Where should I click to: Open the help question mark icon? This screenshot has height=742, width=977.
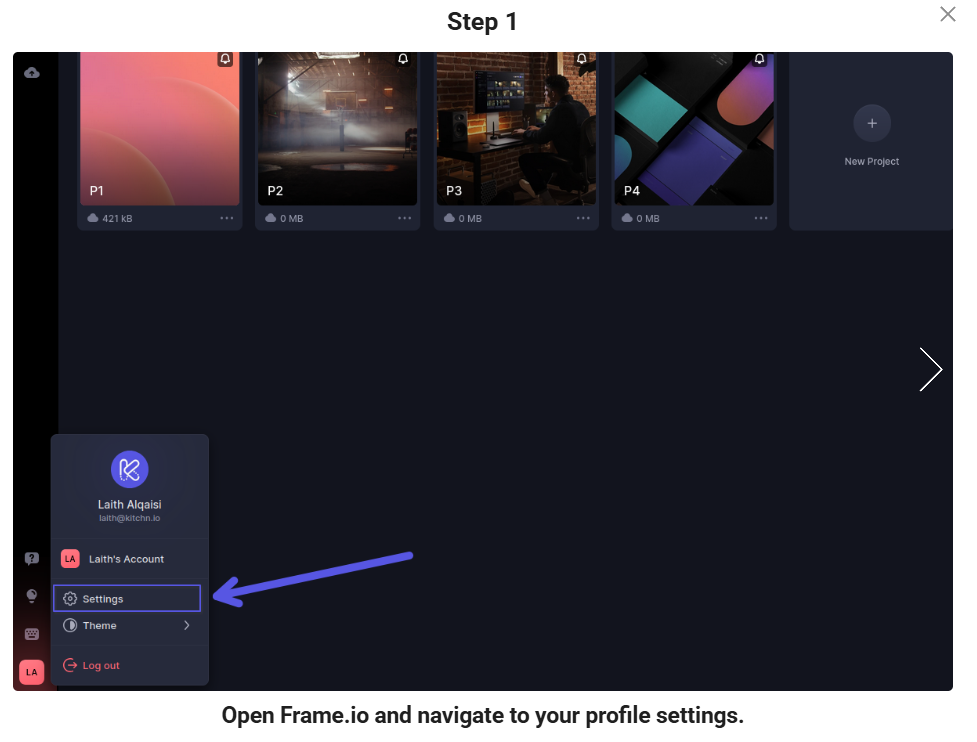(x=32, y=559)
